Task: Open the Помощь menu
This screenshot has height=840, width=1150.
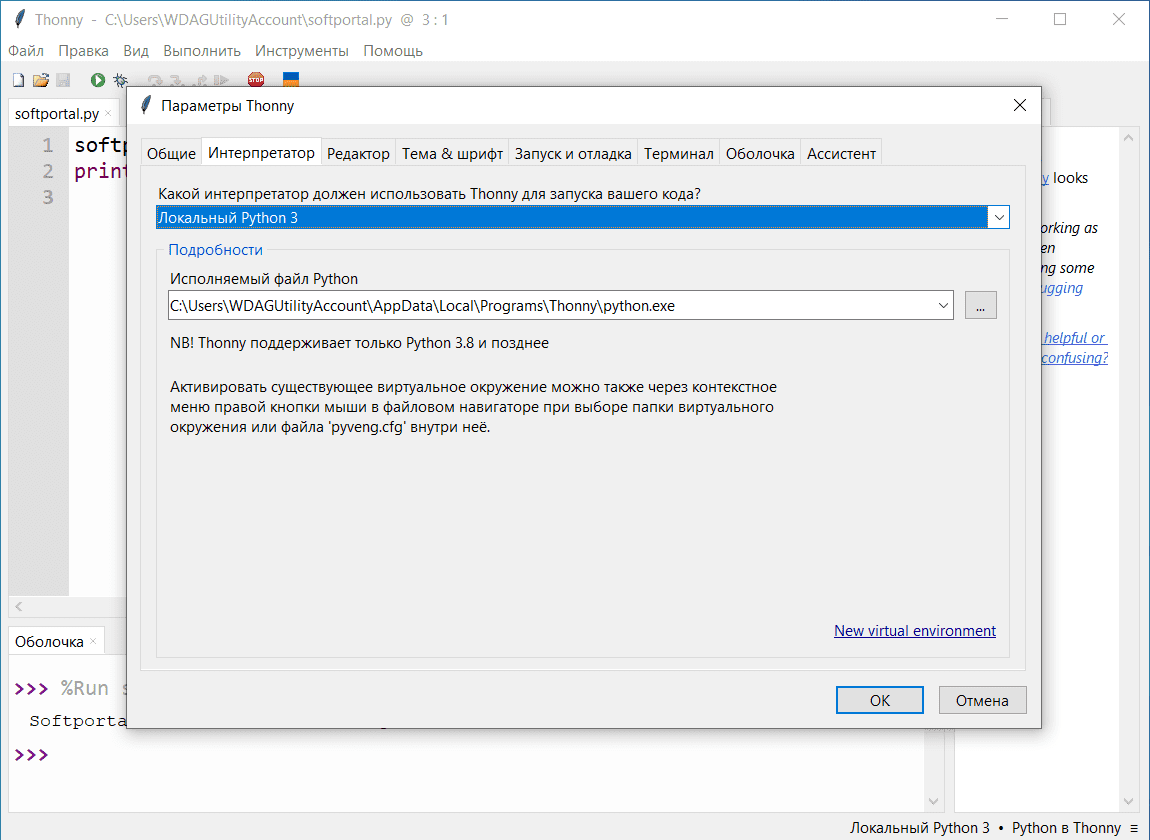Action: [x=392, y=51]
